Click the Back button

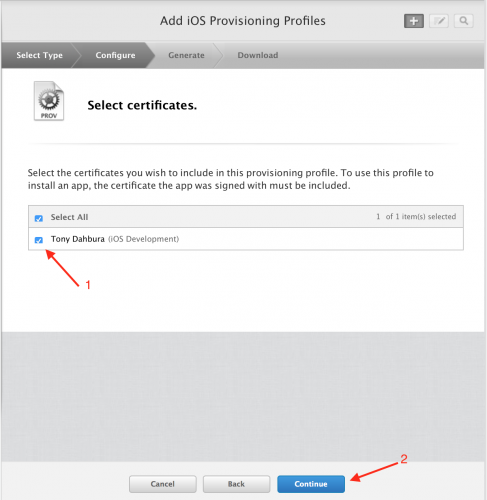[x=236, y=484]
